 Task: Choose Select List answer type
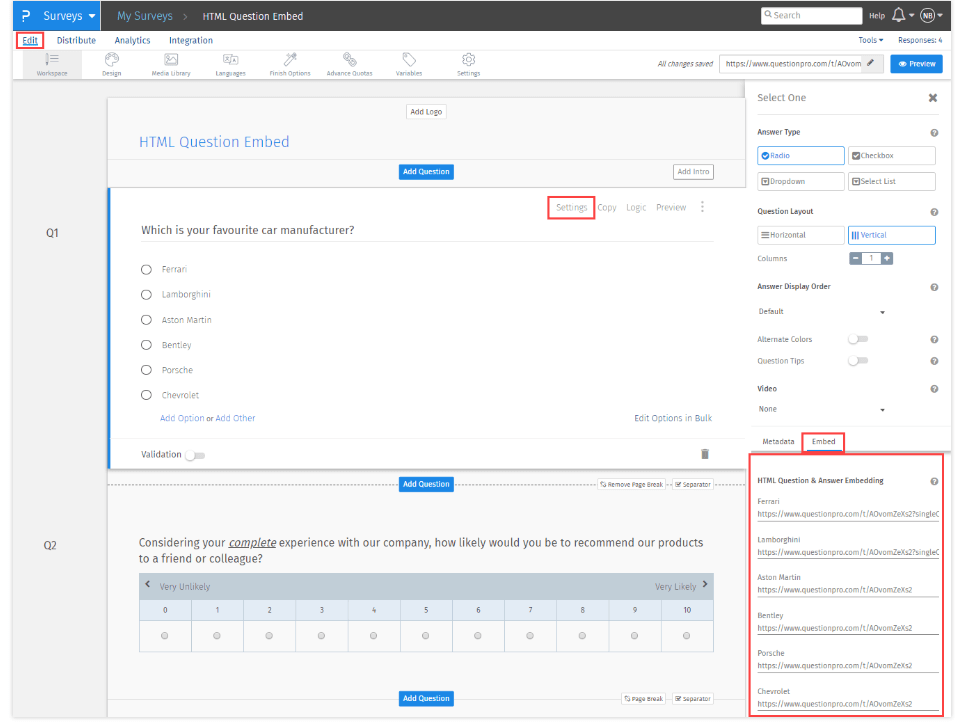[892, 182]
